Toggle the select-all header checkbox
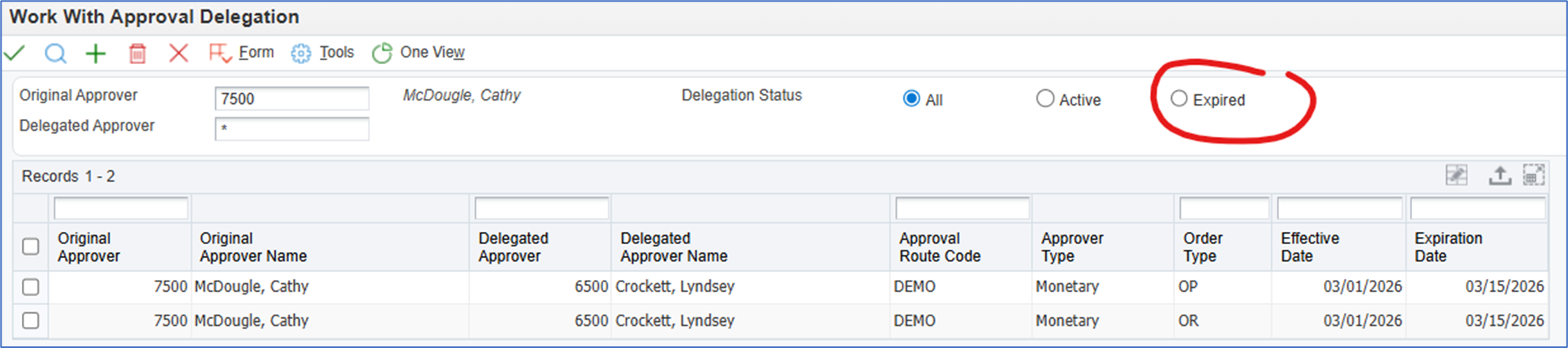 [x=31, y=247]
